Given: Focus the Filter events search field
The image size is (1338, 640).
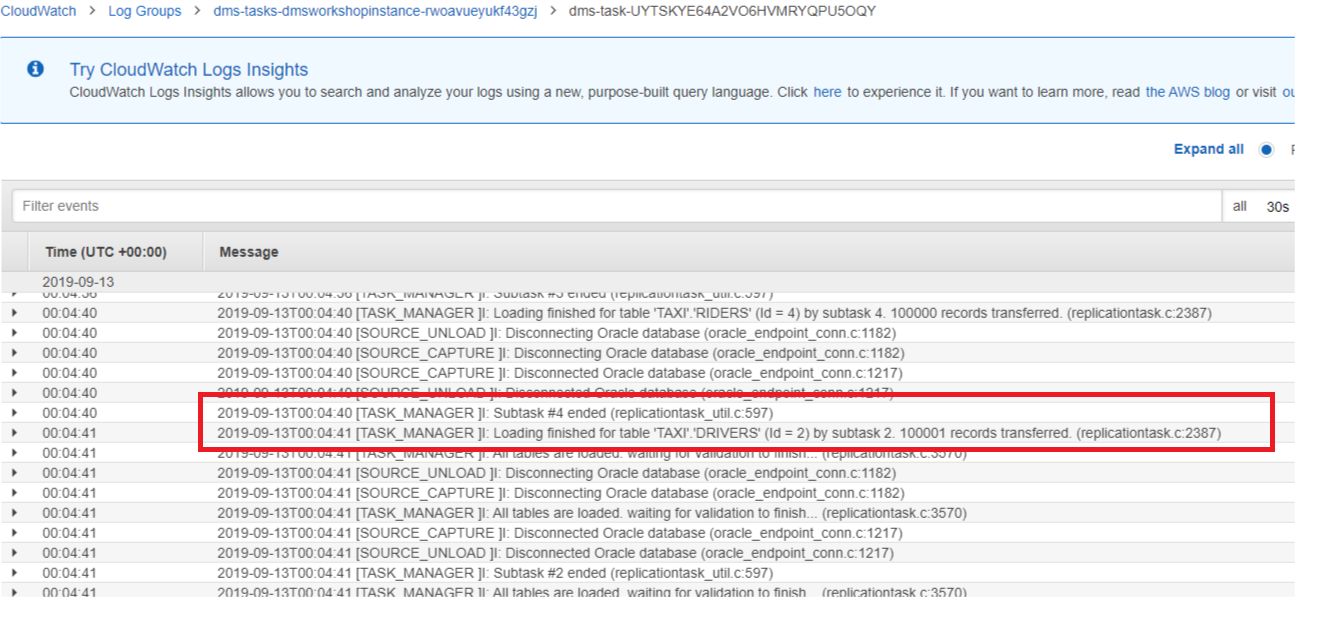Looking at the screenshot, I should [617, 206].
